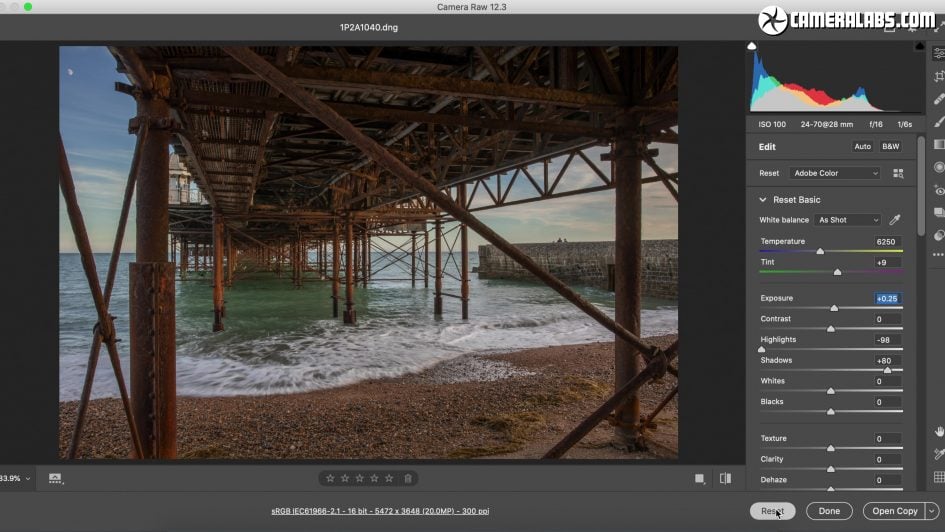Click the Edit panel scrollbar
The image size is (945, 532).
coord(921,187)
